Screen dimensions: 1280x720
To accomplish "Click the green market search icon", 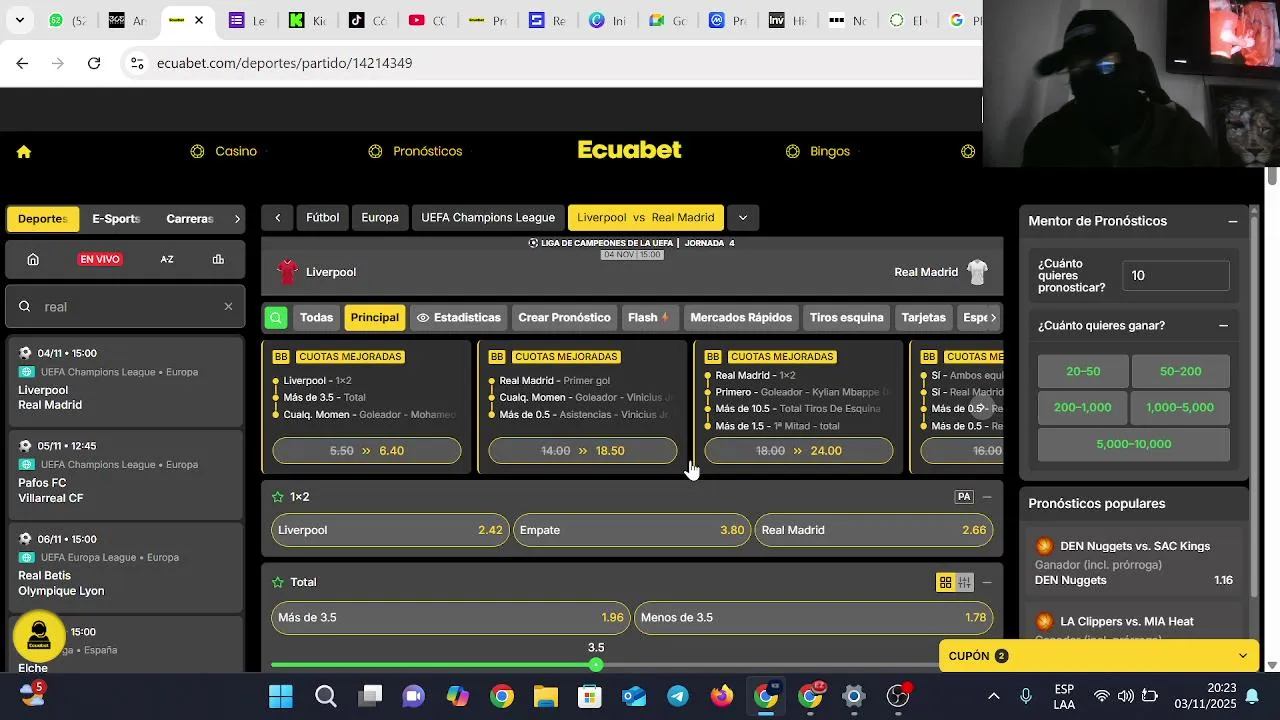I will [276, 318].
